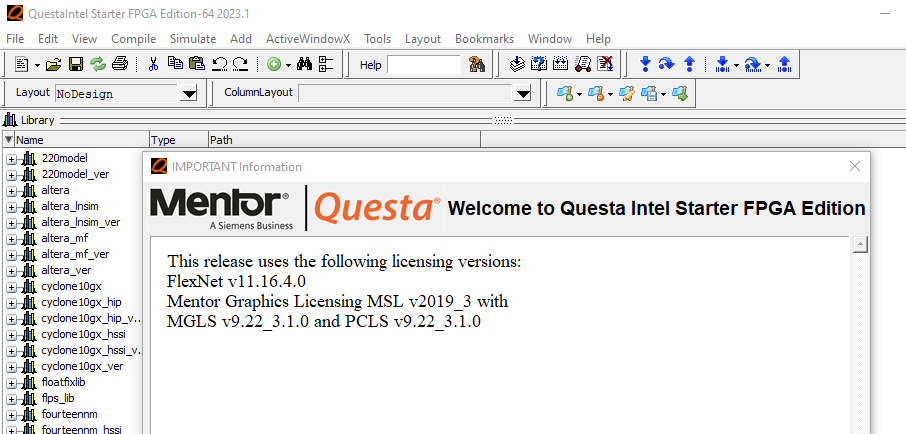The width and height of the screenshot is (906, 434).
Task: Expand the fourteennm library node
Action: pos(11,415)
